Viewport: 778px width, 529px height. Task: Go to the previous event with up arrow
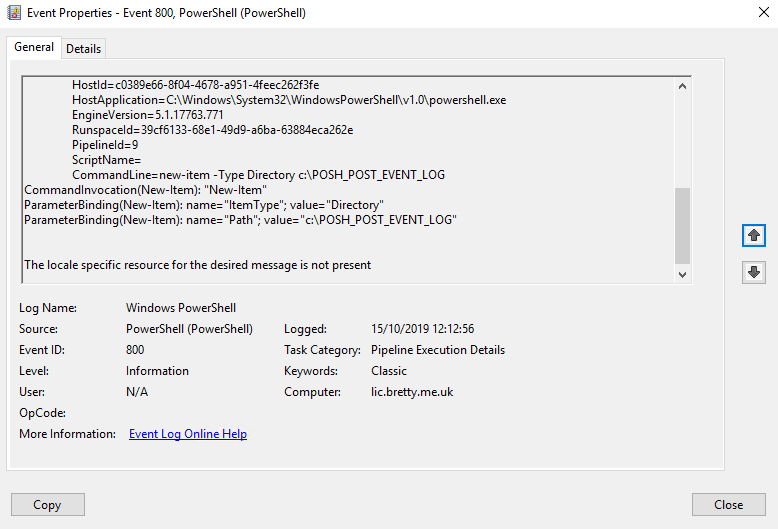(754, 235)
